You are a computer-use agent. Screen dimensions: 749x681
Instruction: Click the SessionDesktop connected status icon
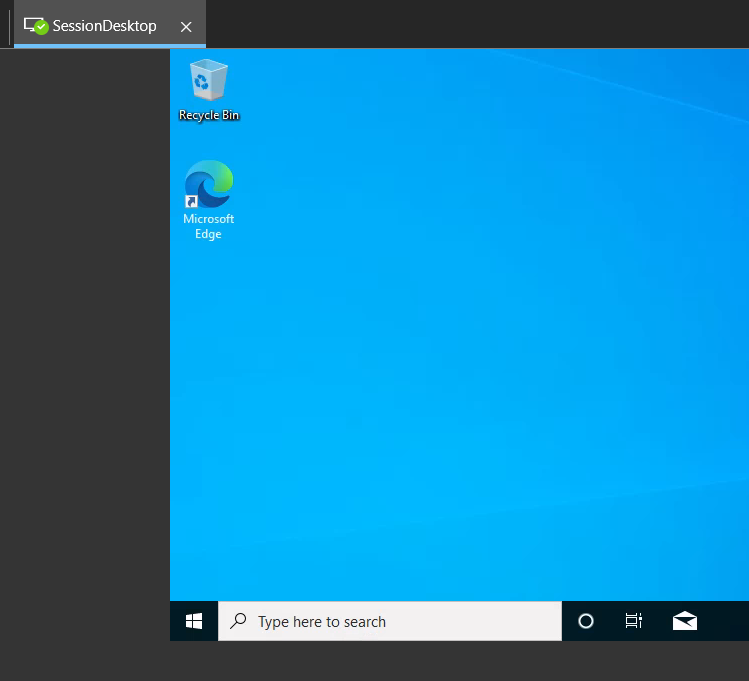(36, 26)
